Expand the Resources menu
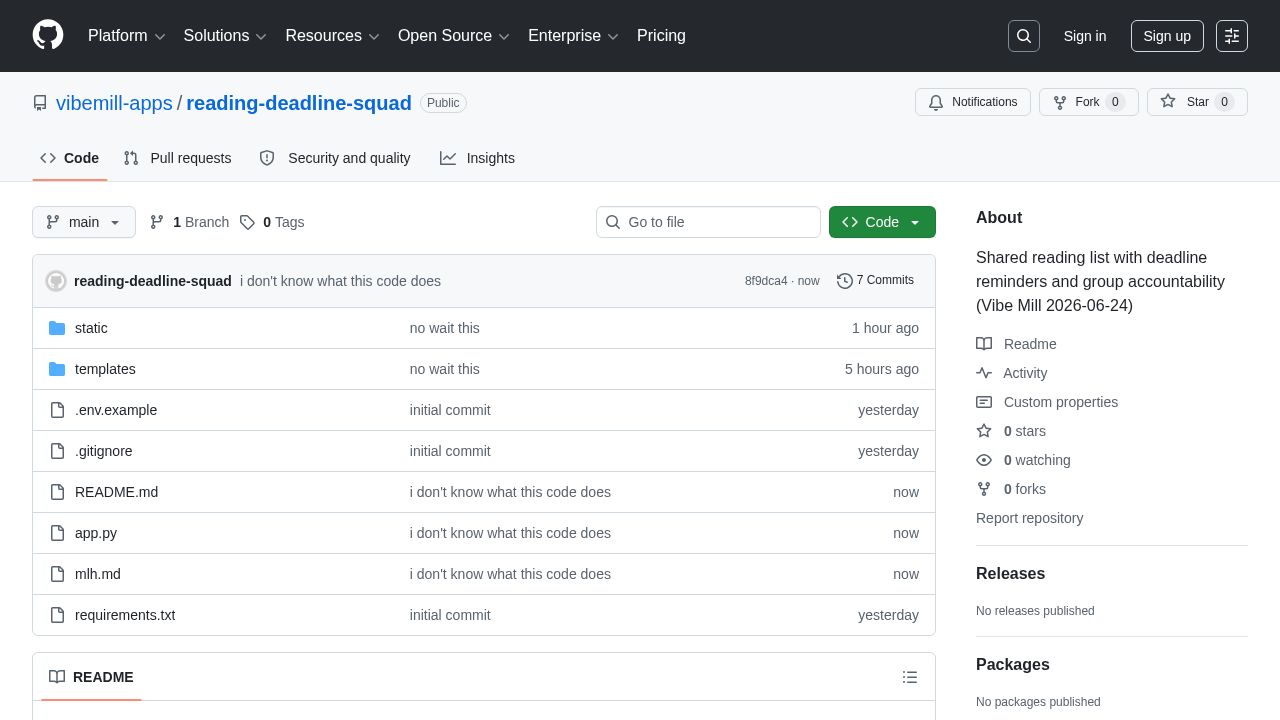 coord(333,36)
